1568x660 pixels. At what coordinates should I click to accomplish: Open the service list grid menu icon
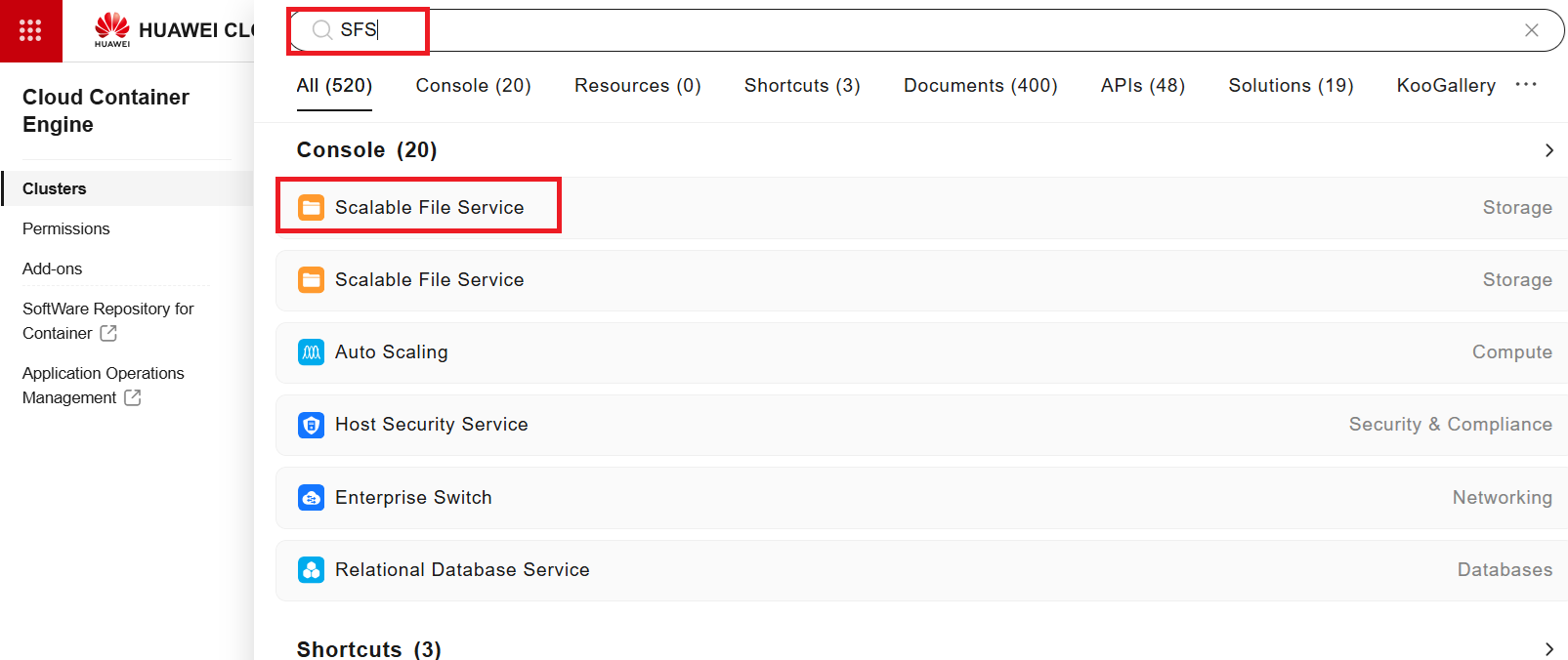click(30, 30)
